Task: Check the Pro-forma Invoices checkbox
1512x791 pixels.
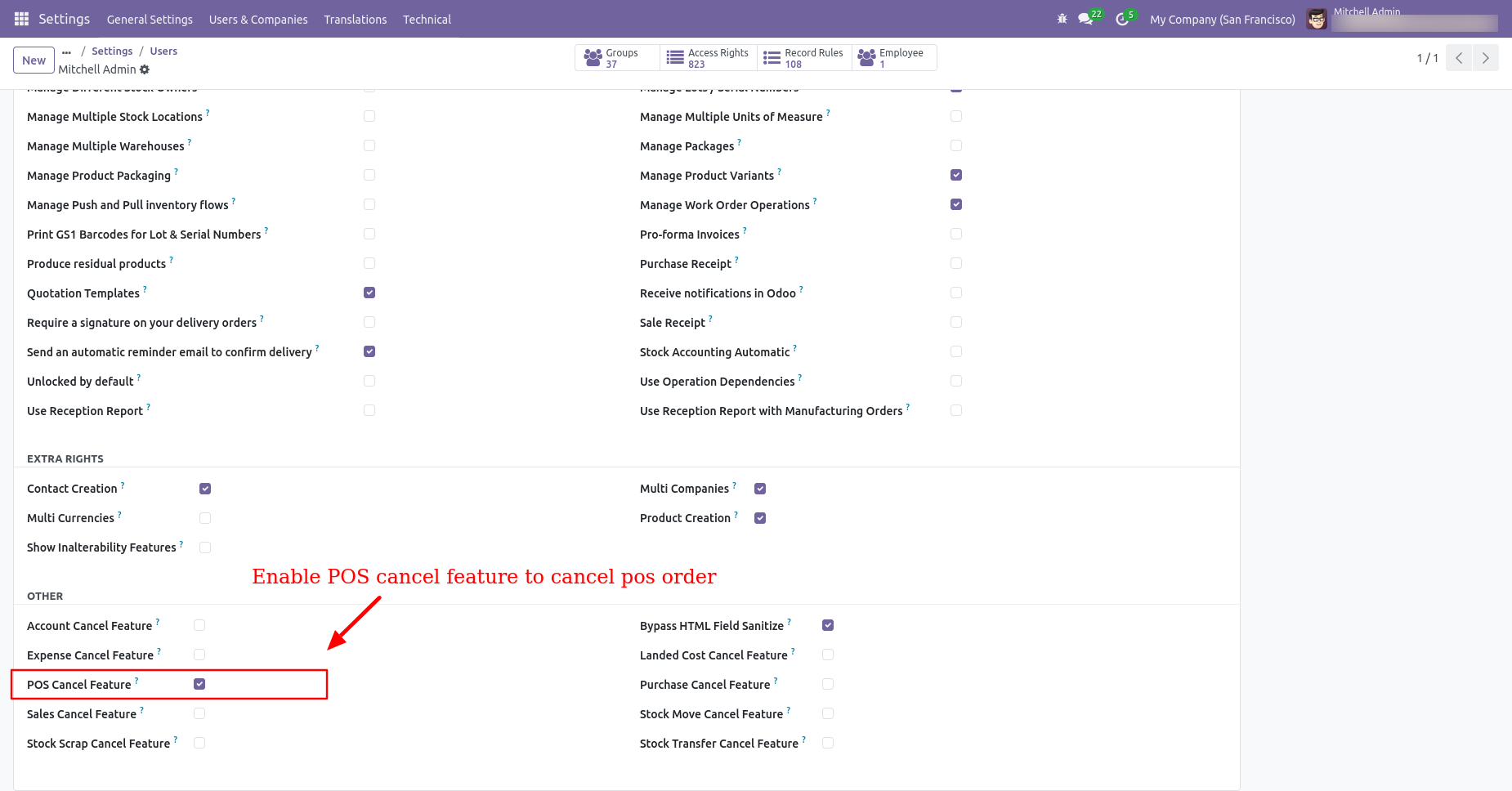Action: (x=956, y=234)
